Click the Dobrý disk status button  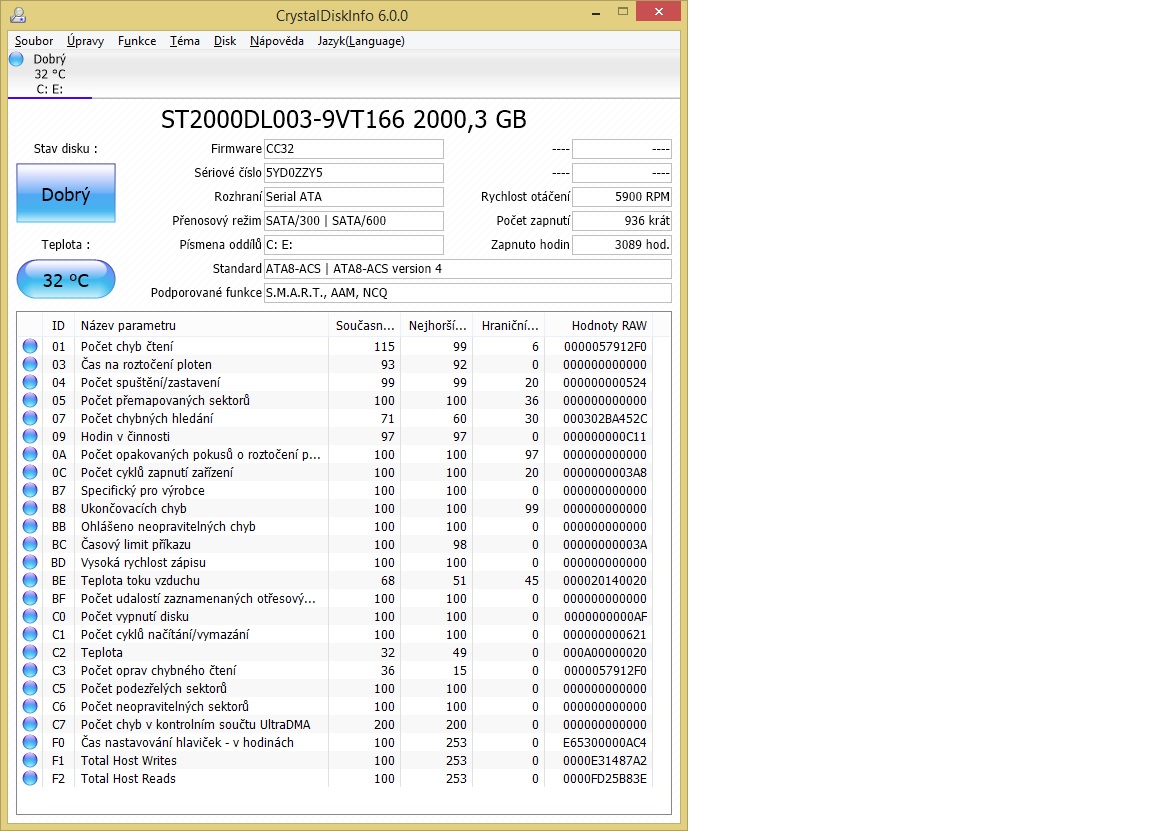click(x=66, y=194)
